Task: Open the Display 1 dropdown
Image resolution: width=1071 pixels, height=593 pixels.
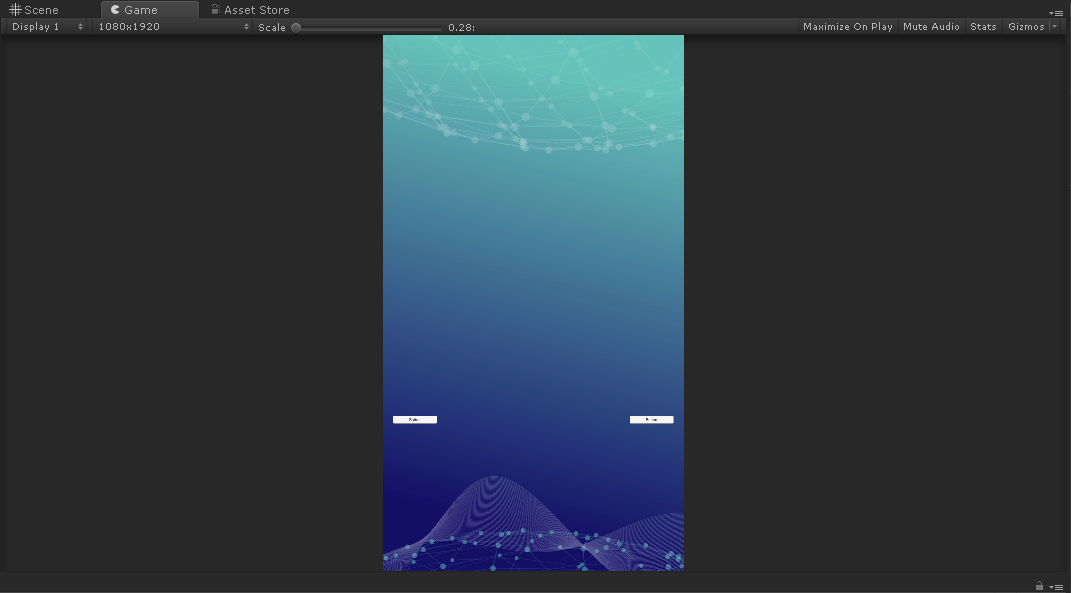Action: point(48,27)
